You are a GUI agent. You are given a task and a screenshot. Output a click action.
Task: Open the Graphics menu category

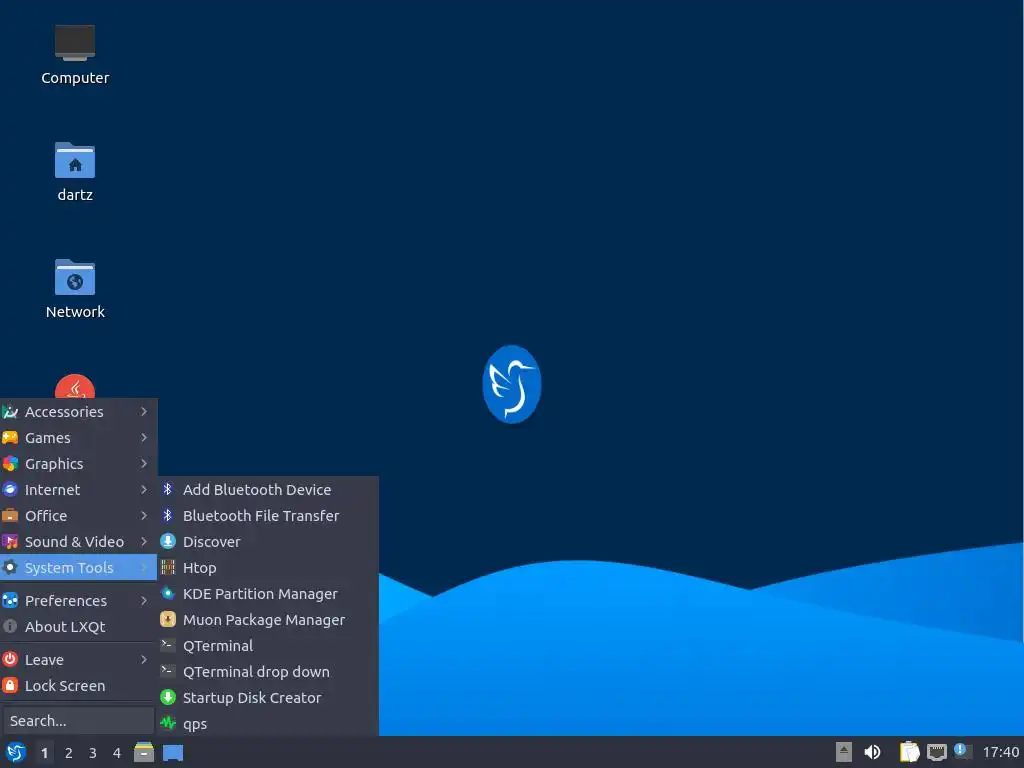(78, 464)
